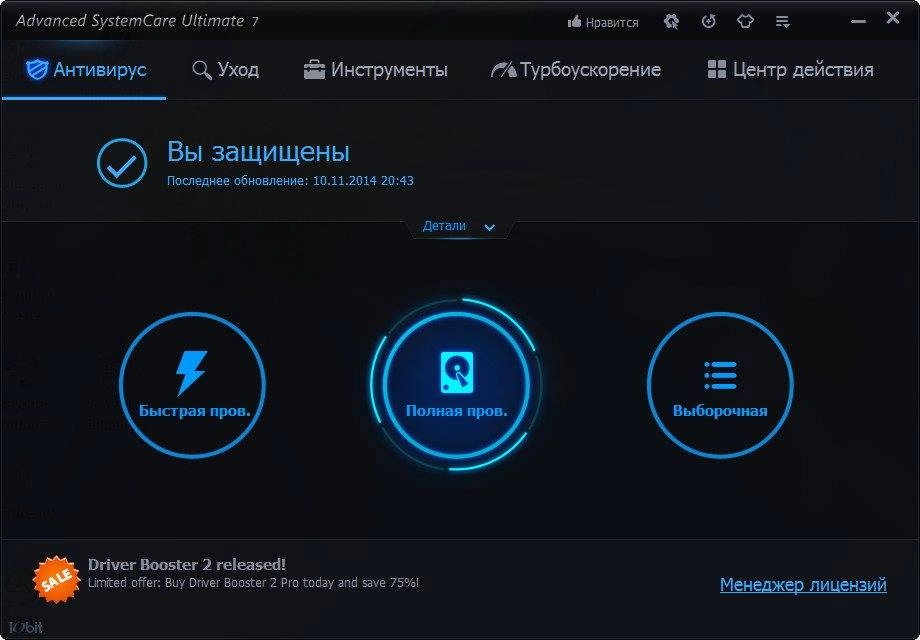Open the Инструменты tab

click(x=376, y=70)
